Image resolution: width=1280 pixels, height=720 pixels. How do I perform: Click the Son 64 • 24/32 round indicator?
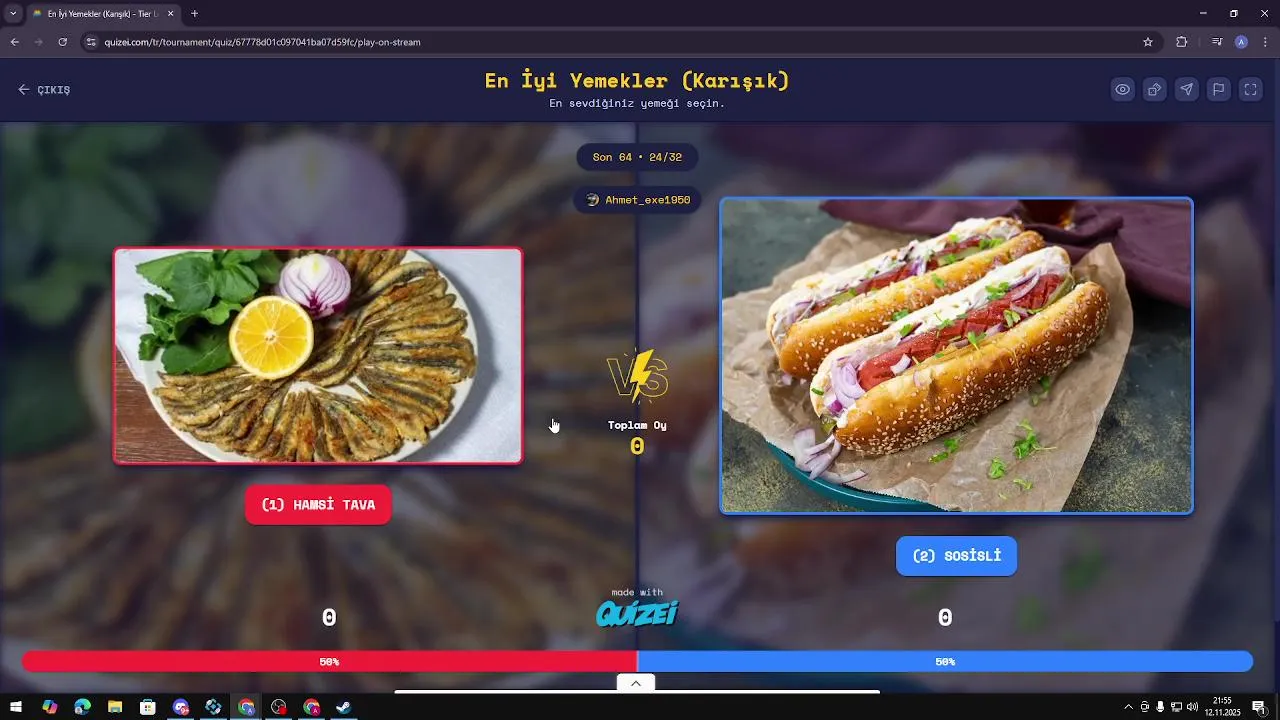coord(637,157)
